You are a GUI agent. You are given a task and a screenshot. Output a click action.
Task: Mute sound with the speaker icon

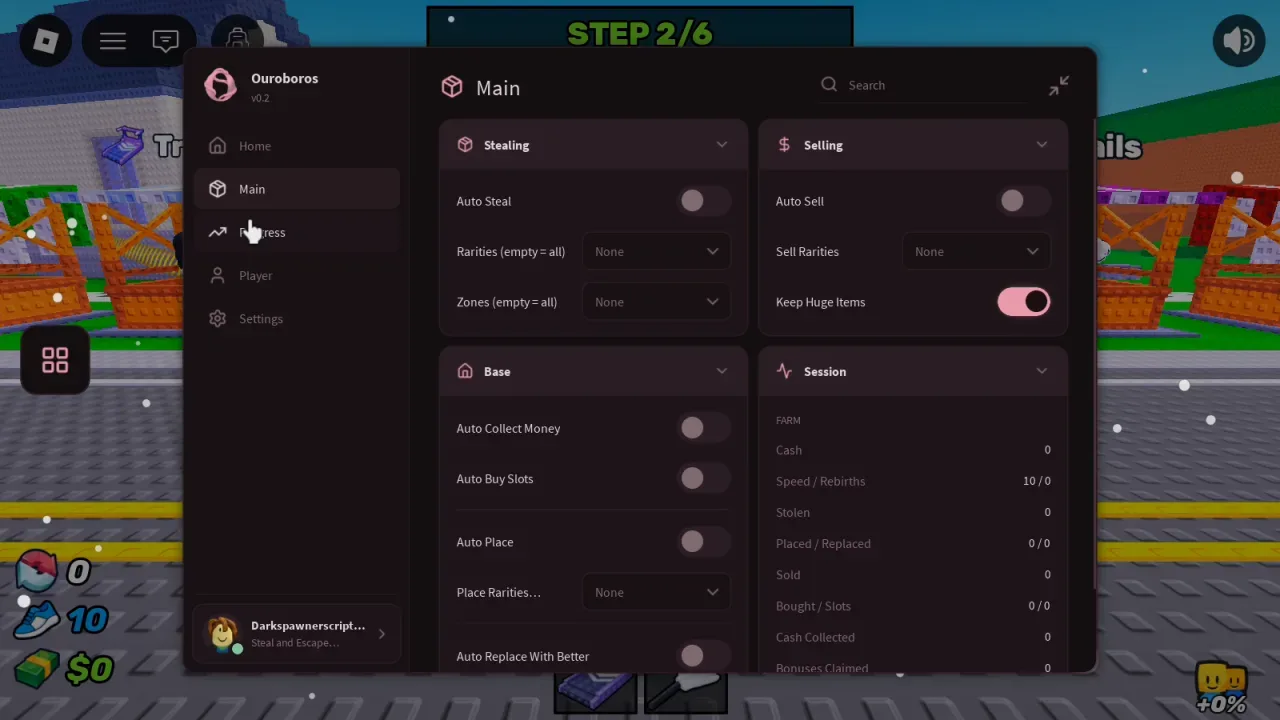1239,41
